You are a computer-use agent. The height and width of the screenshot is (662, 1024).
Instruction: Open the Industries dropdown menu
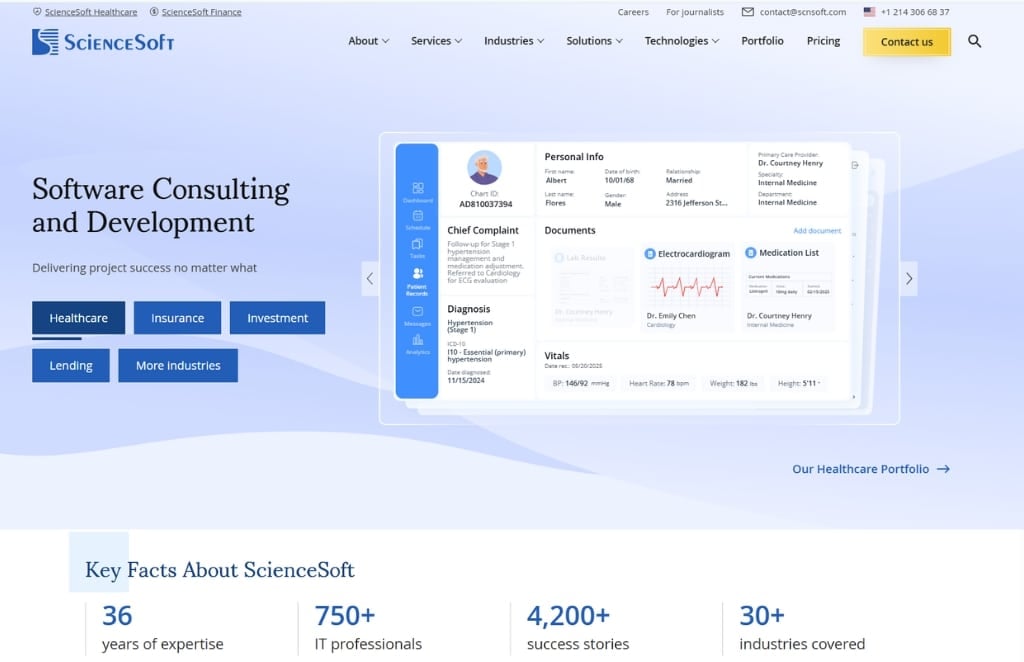[514, 41]
